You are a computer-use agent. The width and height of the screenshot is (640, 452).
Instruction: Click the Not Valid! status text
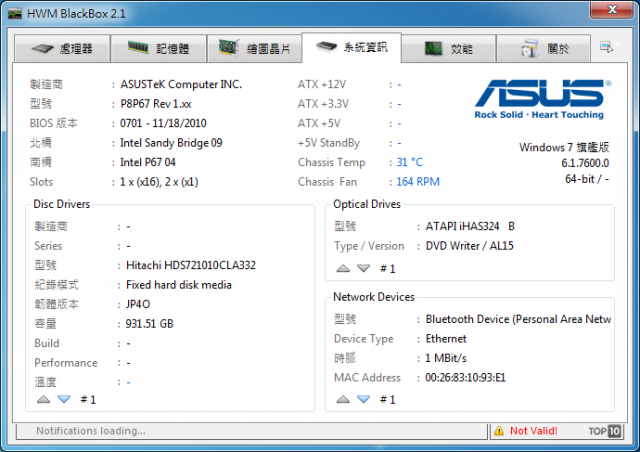tap(533, 431)
